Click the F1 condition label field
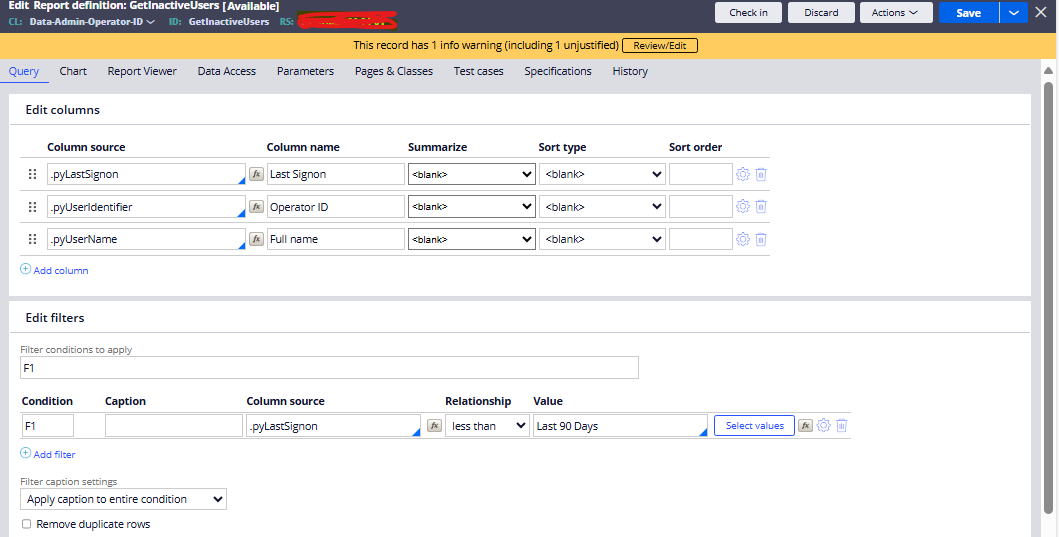 pos(47,426)
